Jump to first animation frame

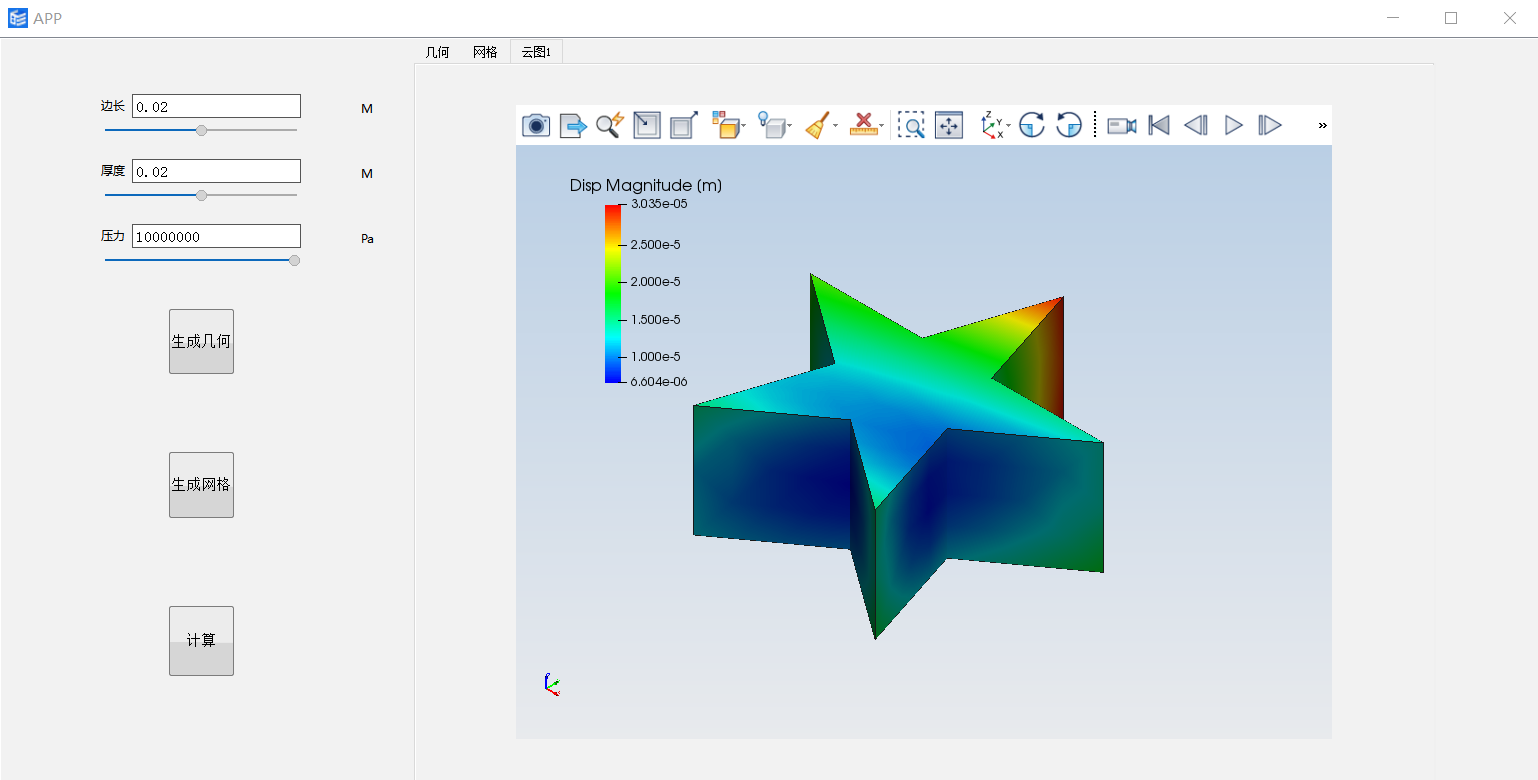point(1159,125)
